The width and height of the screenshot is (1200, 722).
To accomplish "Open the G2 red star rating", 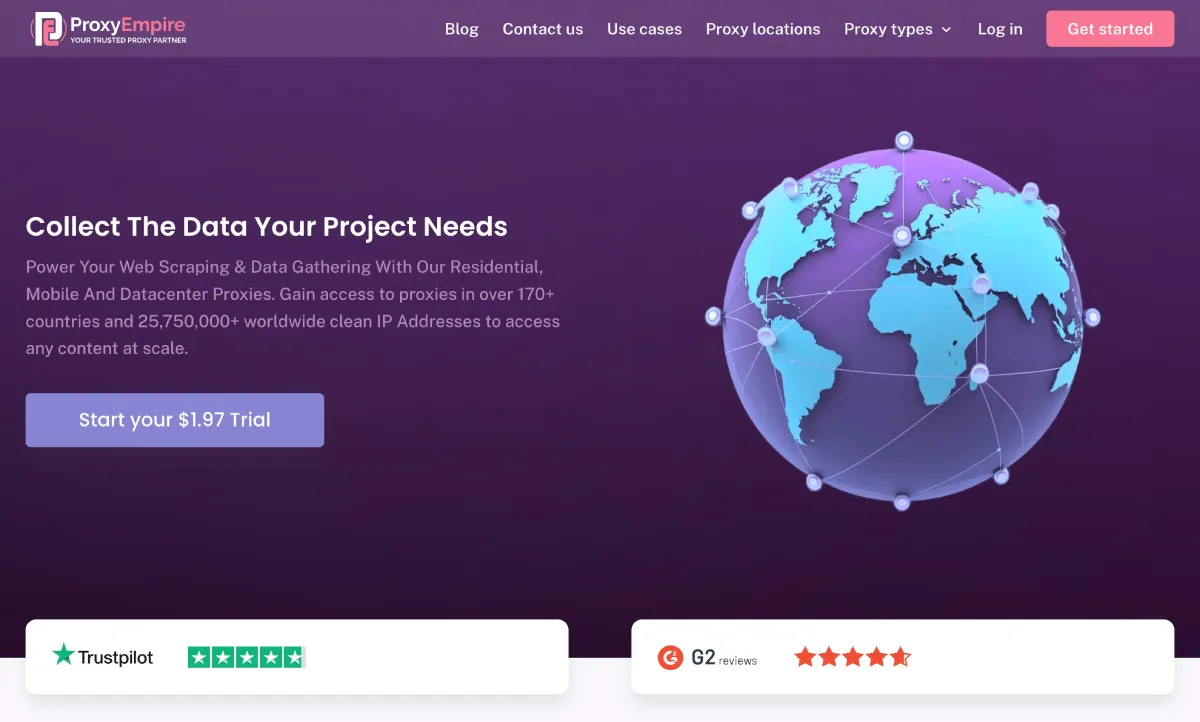I will coord(853,657).
